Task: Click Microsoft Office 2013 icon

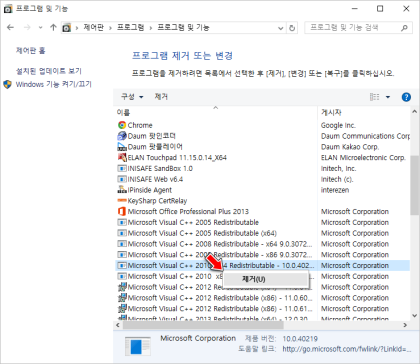Action: [122, 211]
